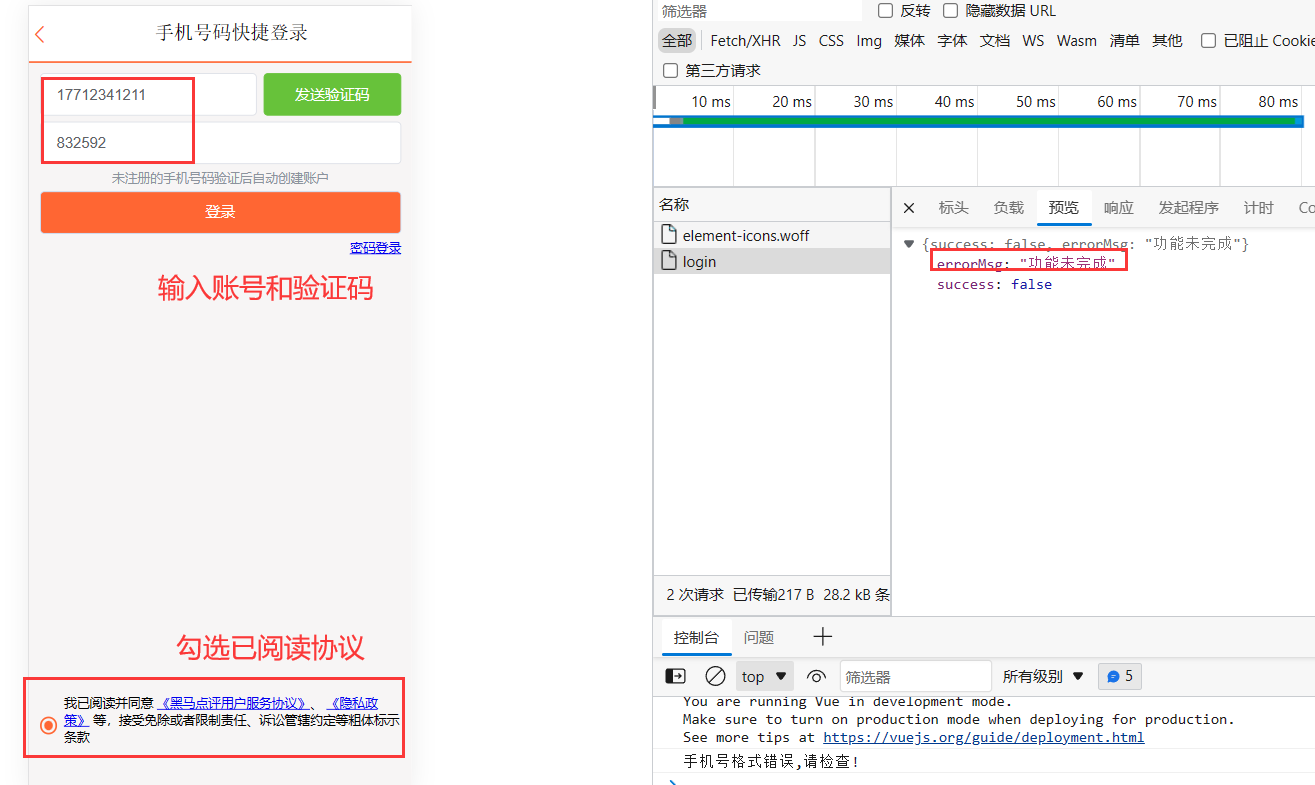Select the 文档 request filter
The image size is (1315, 785).
click(x=995, y=41)
